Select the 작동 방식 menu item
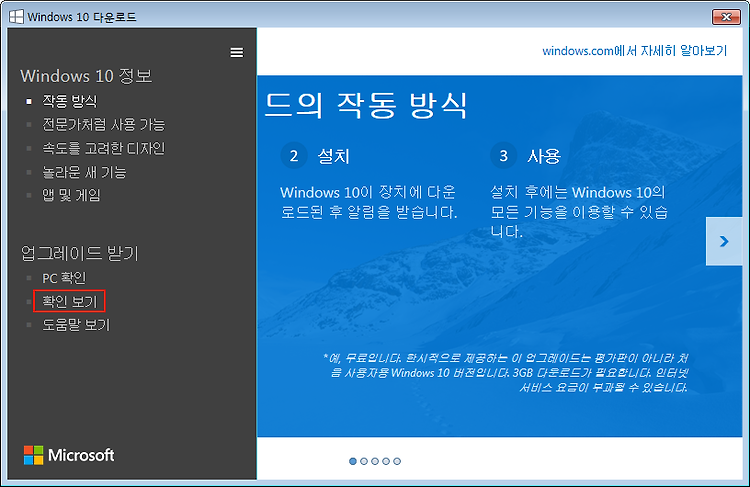Screen dimensions: 750x487 70,101
